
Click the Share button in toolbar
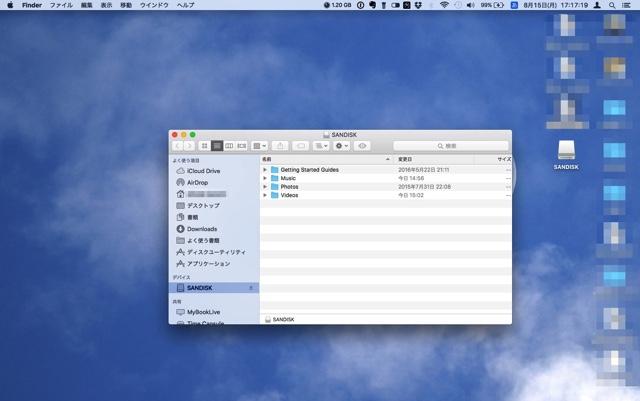coord(281,146)
